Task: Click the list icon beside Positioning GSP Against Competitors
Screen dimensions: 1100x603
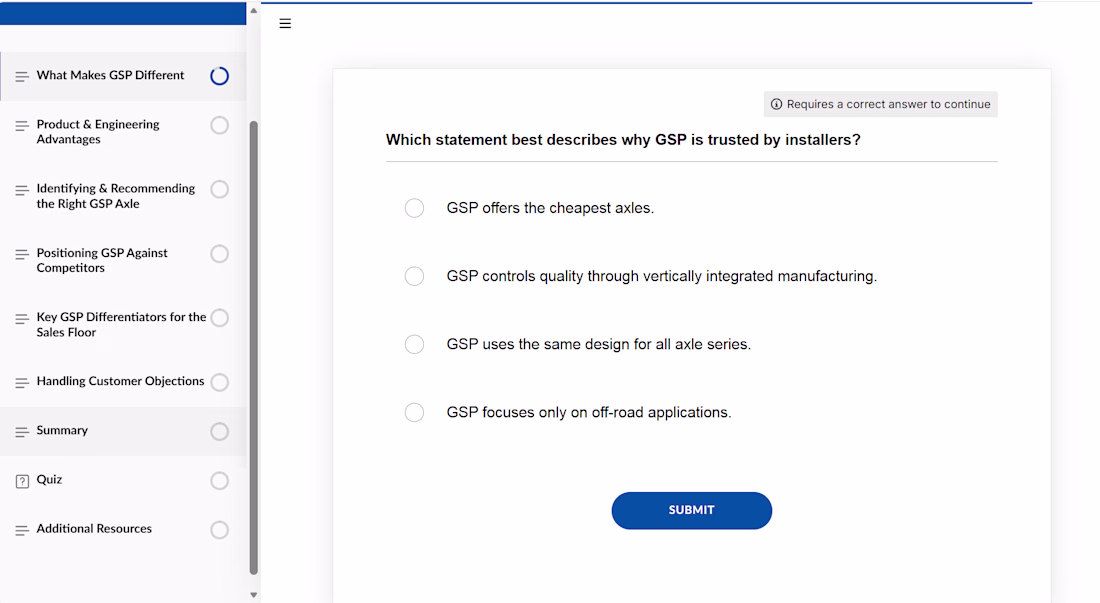Action: [22, 255]
